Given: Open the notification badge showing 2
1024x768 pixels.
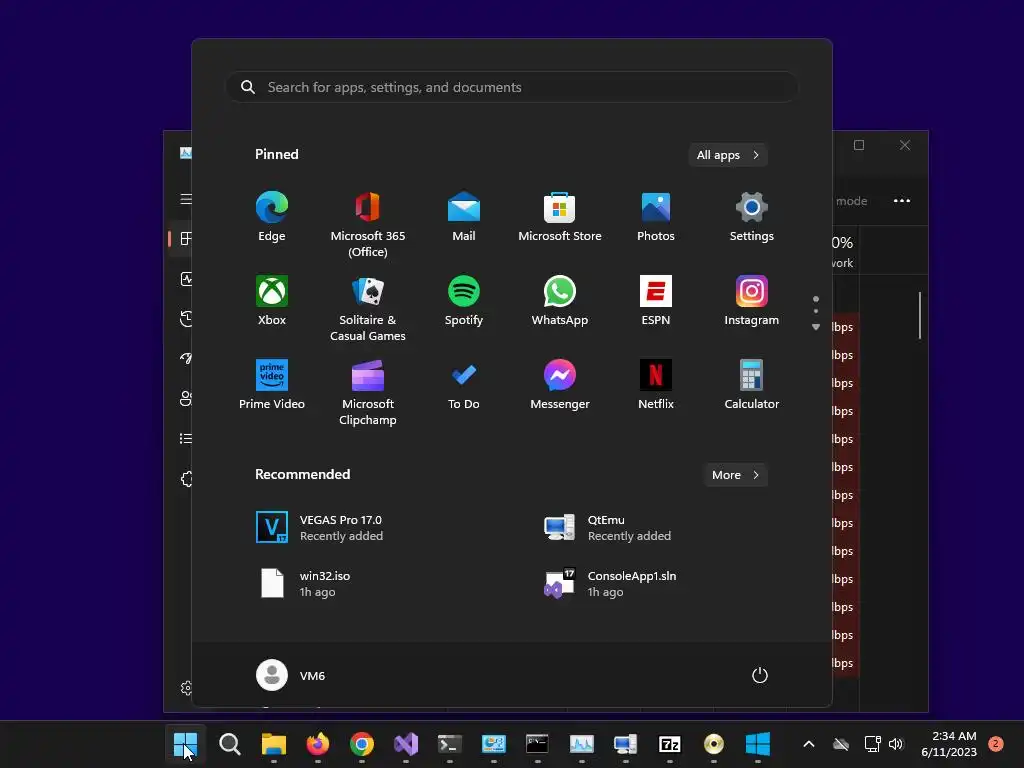Looking at the screenshot, I should (996, 744).
